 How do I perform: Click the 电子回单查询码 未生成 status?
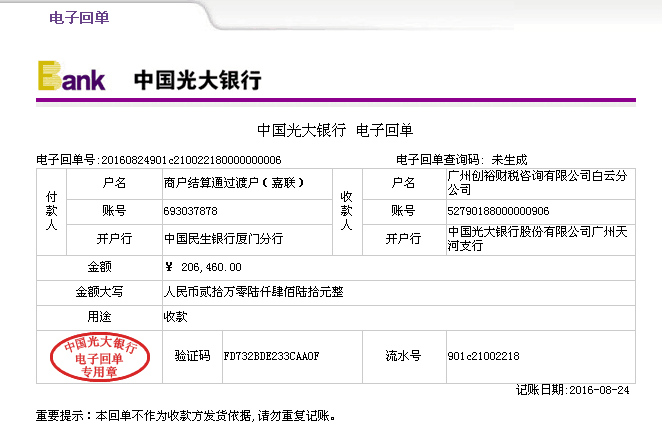click(508, 160)
